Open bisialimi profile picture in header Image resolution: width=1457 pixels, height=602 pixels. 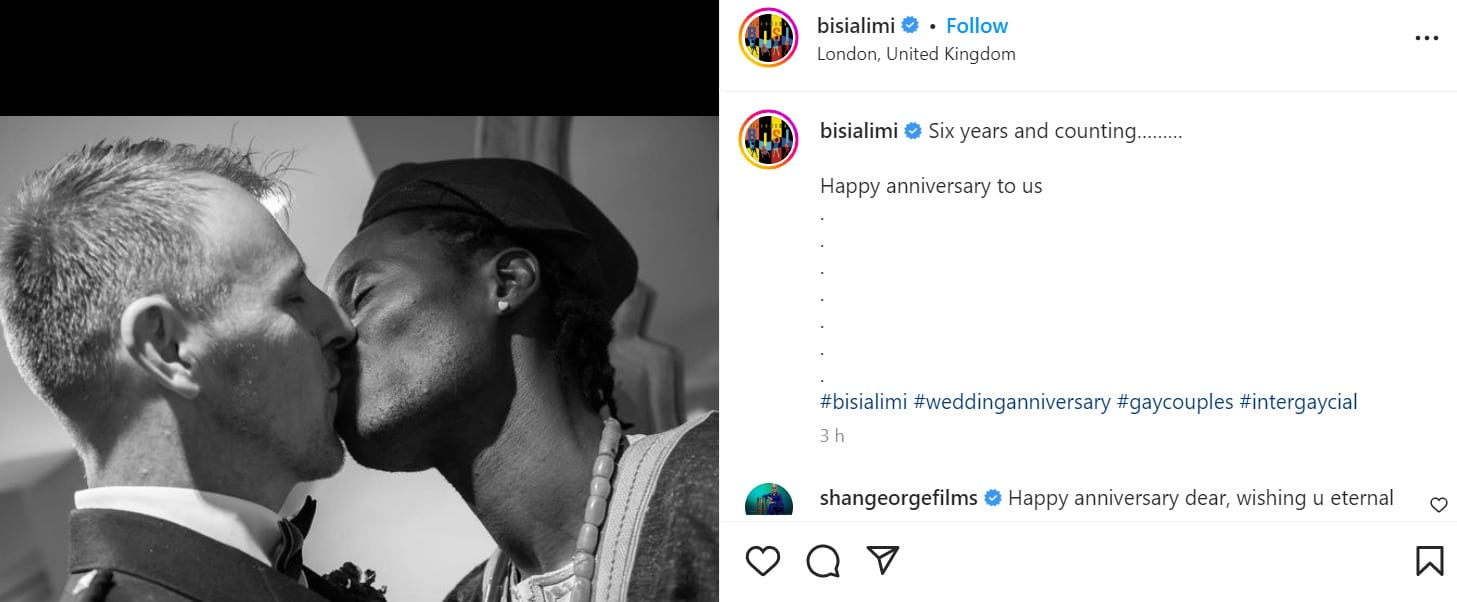[768, 39]
